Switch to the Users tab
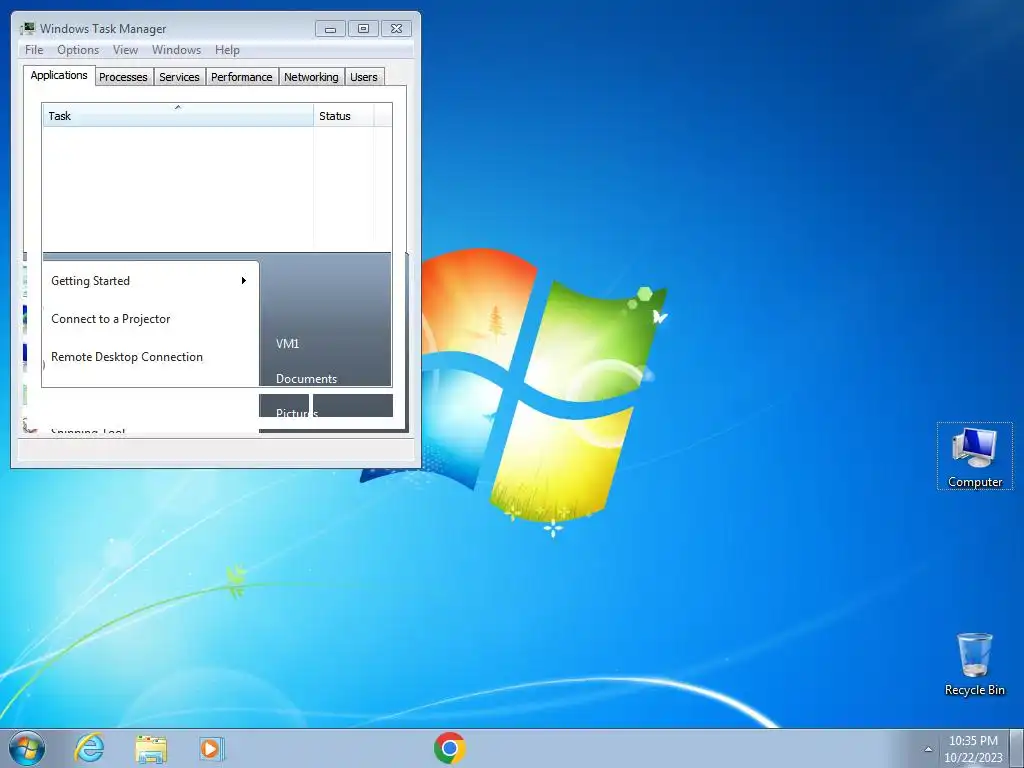The height and width of the screenshot is (768, 1024). (x=364, y=77)
